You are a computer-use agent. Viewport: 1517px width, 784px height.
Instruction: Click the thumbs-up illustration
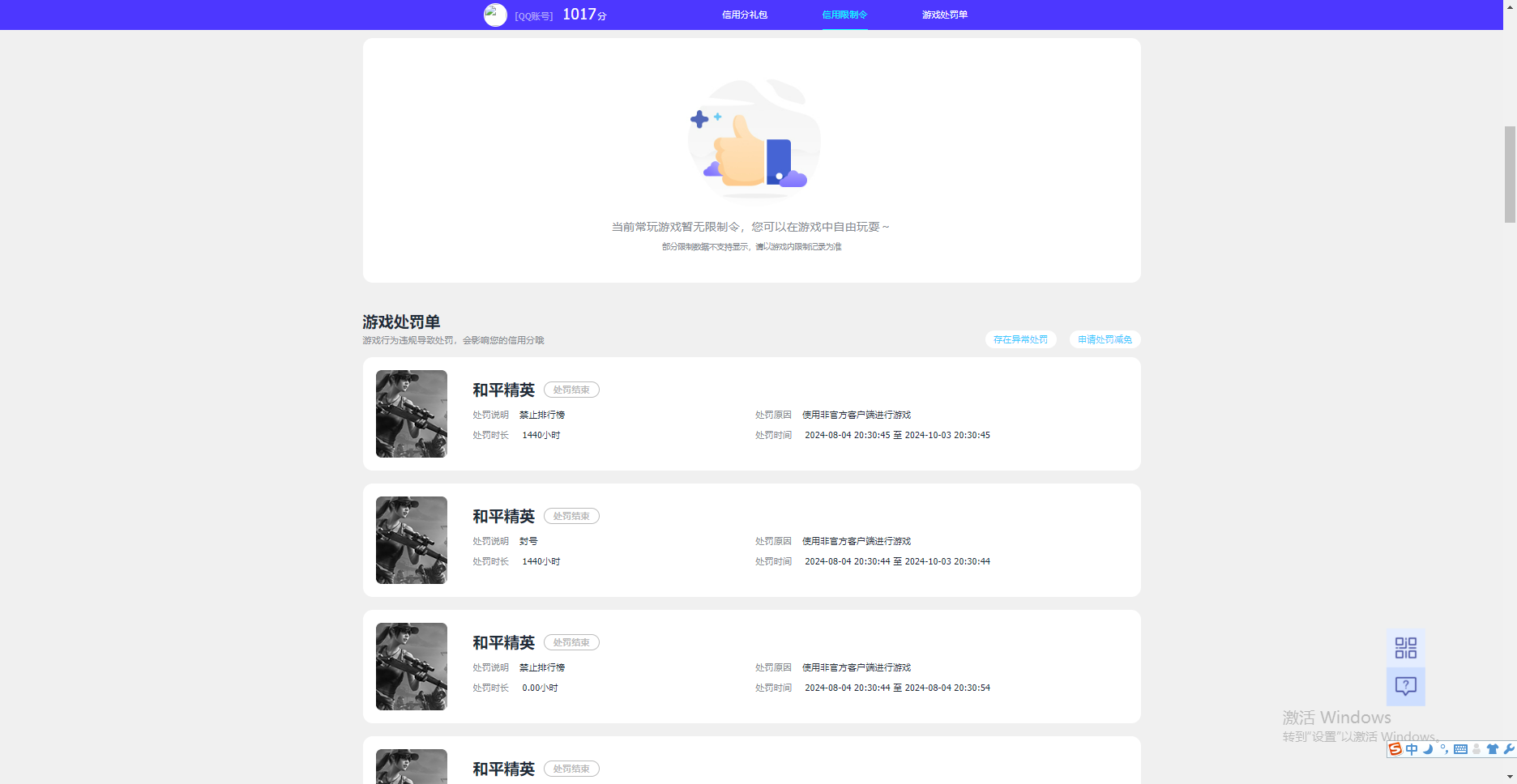(x=754, y=138)
